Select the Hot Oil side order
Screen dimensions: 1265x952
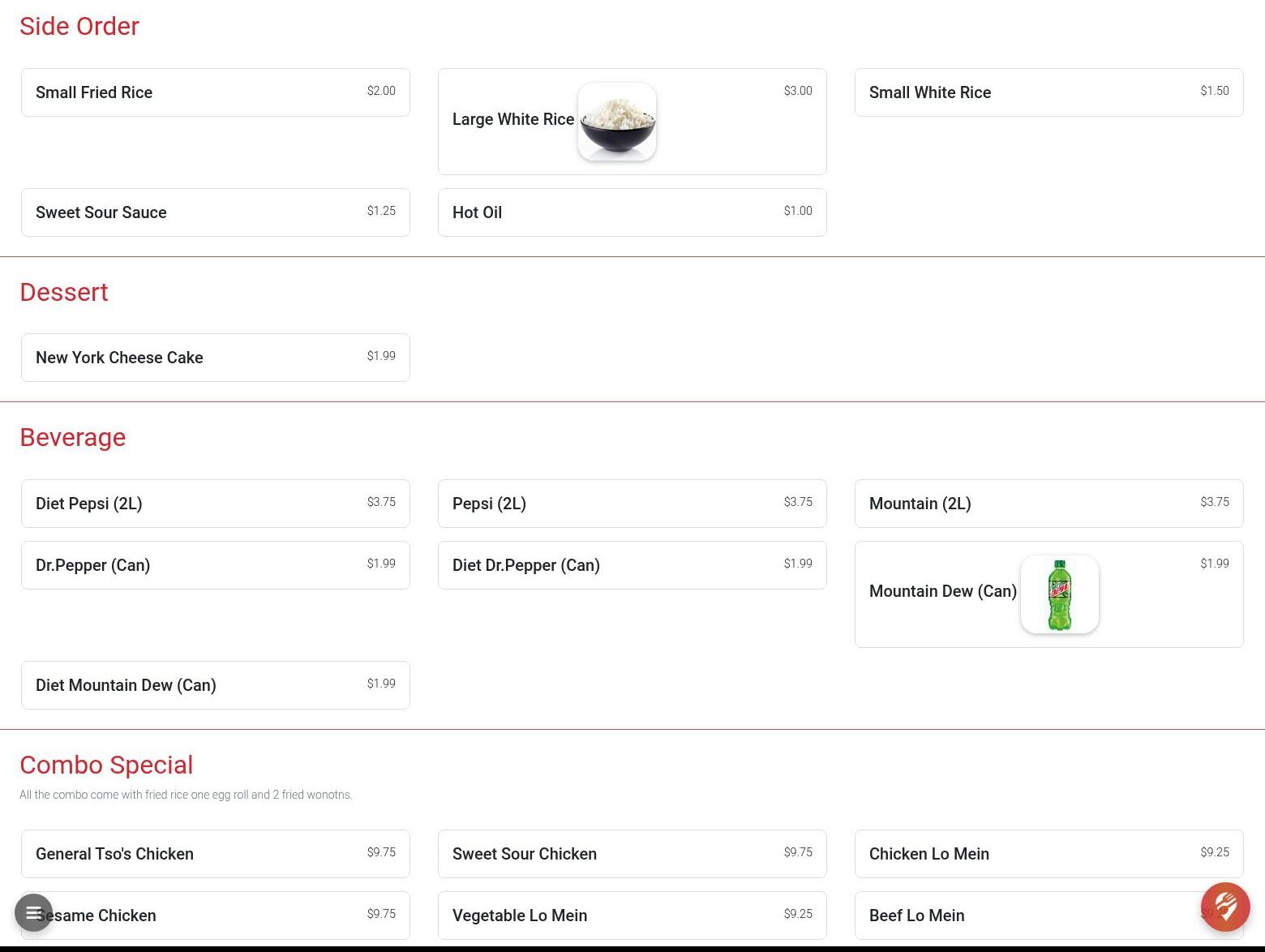[x=632, y=212]
